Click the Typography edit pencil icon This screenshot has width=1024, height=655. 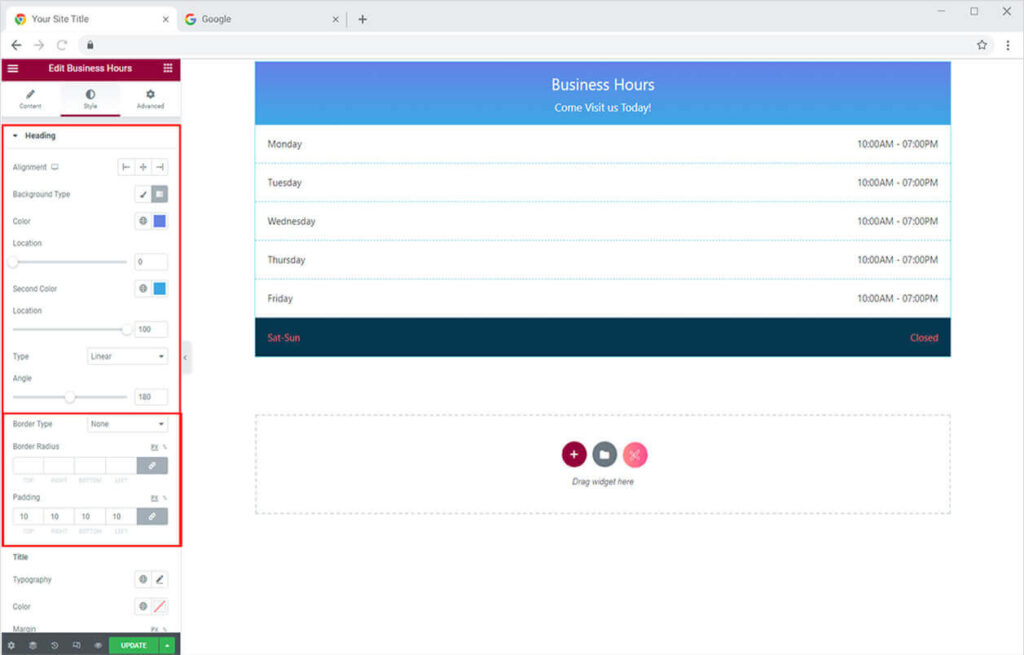pos(160,579)
